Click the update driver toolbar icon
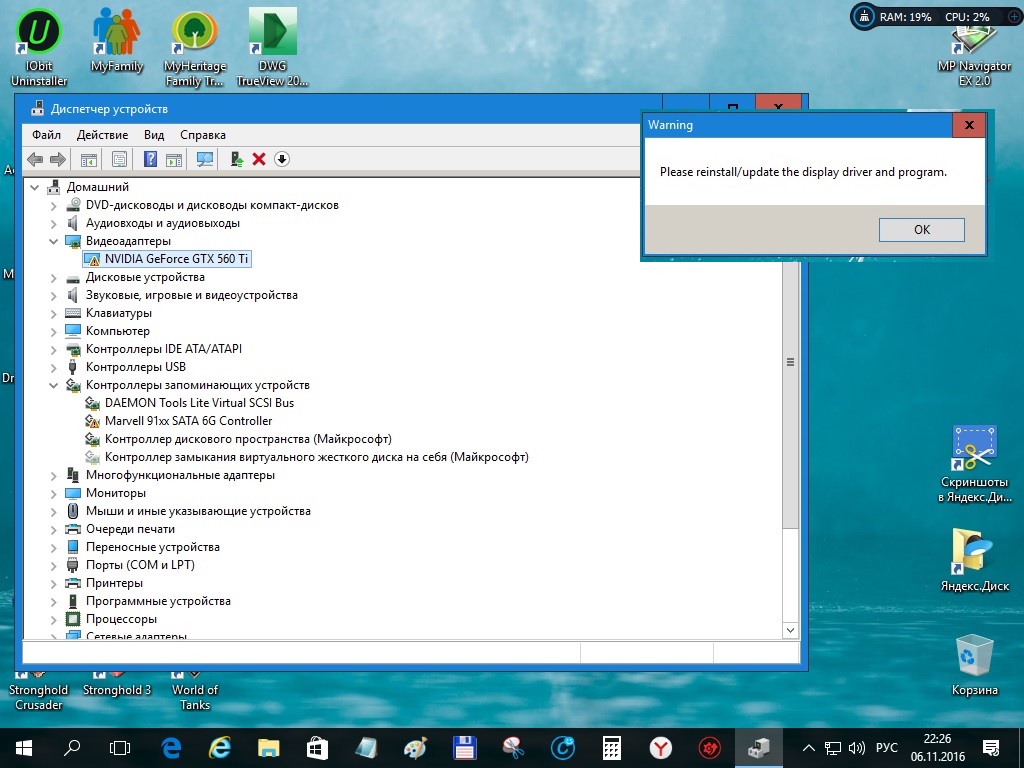This screenshot has height=768, width=1024. [237, 159]
